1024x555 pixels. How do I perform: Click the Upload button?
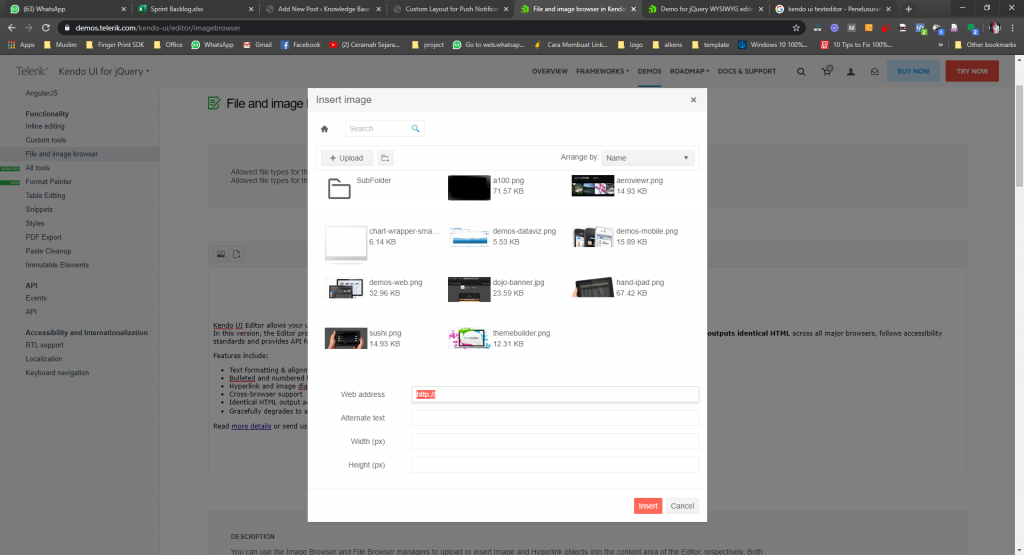[346, 158]
